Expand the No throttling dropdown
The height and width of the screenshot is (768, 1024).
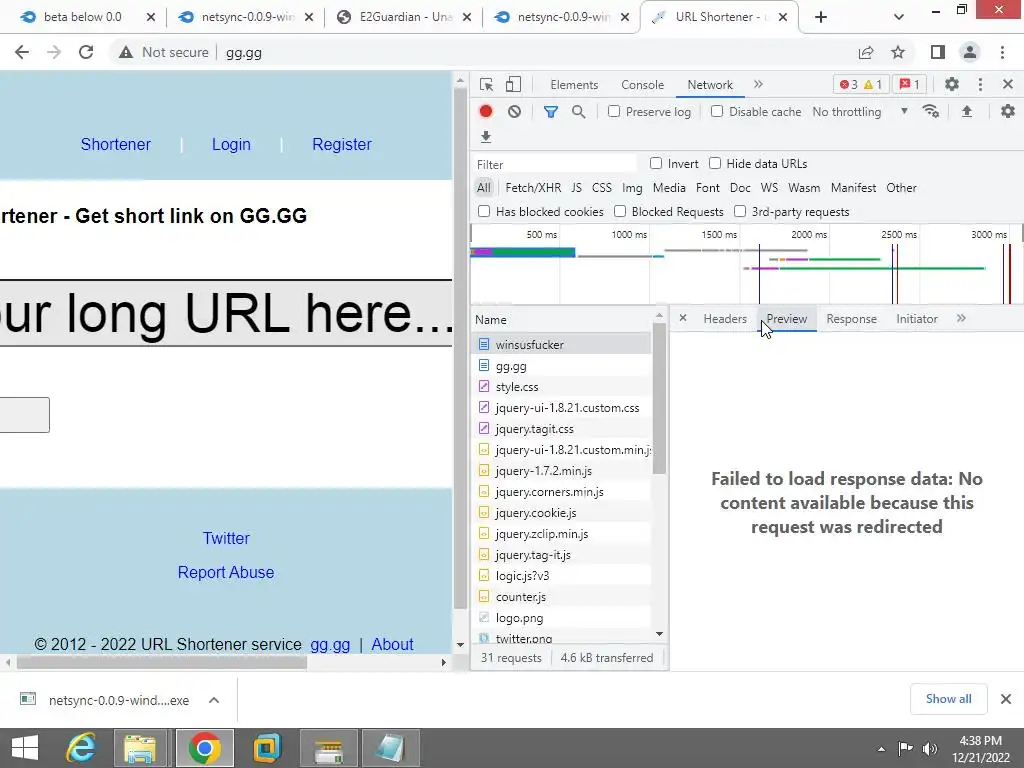click(859, 112)
